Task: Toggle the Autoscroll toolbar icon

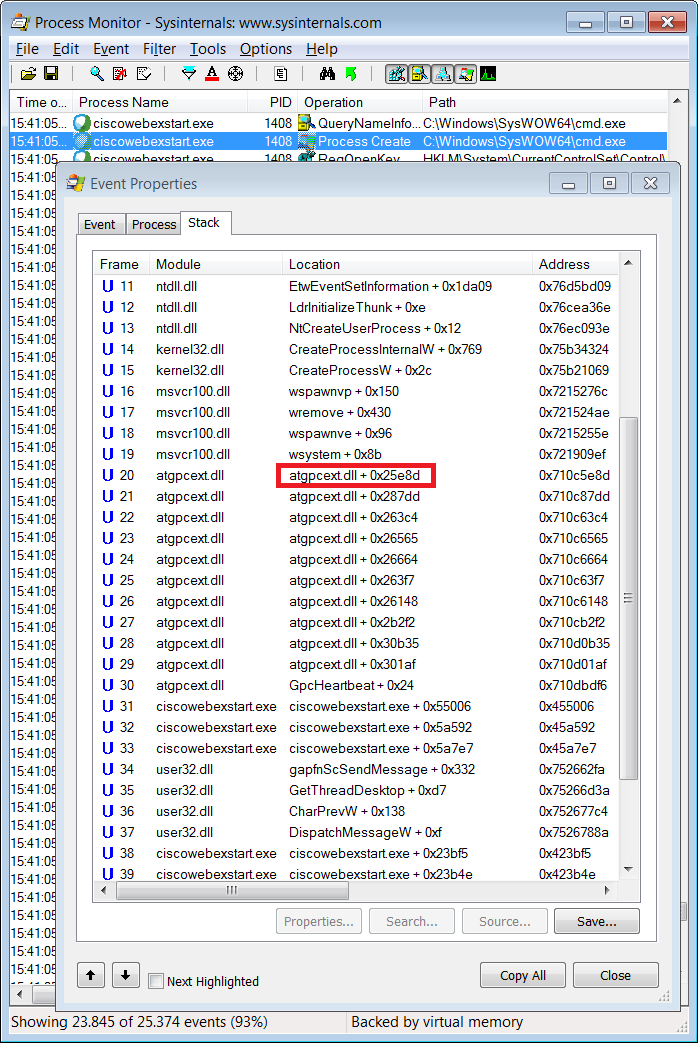Action: pyautogui.click(x=120, y=74)
